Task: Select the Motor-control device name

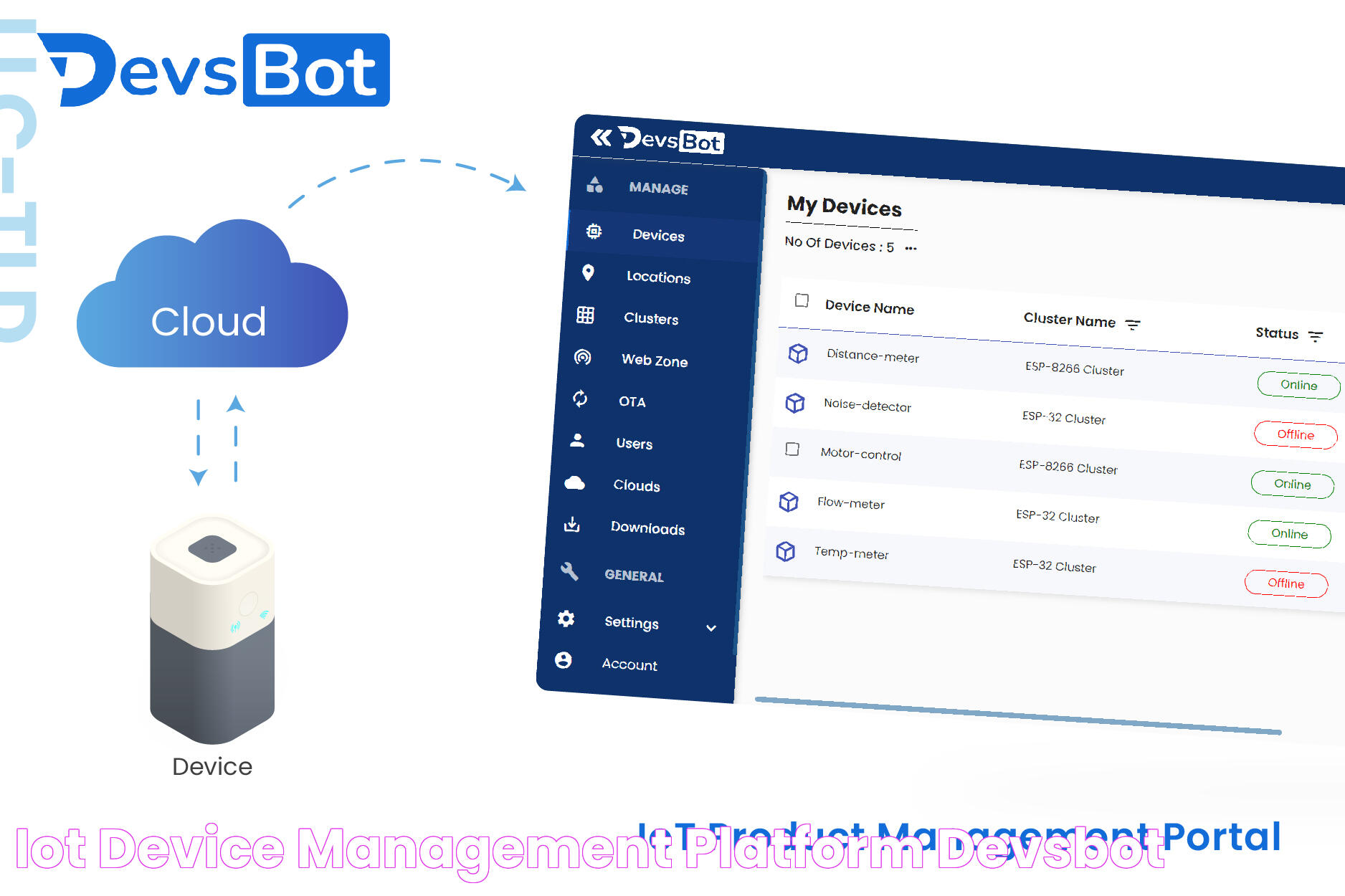Action: point(860,454)
